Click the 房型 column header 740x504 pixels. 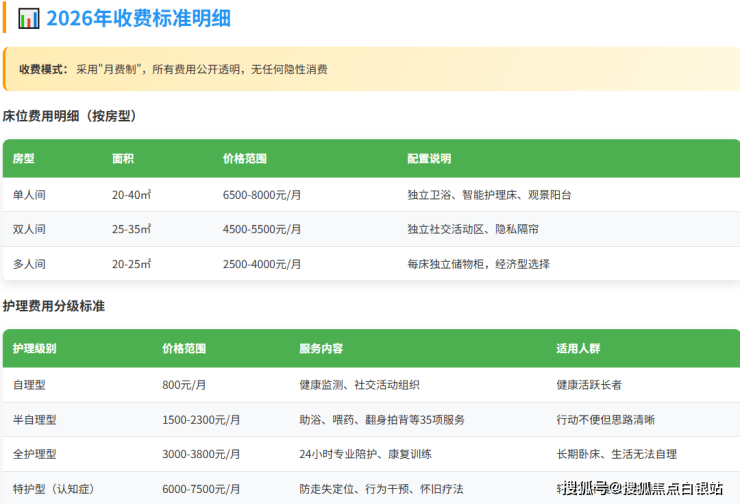(x=24, y=159)
